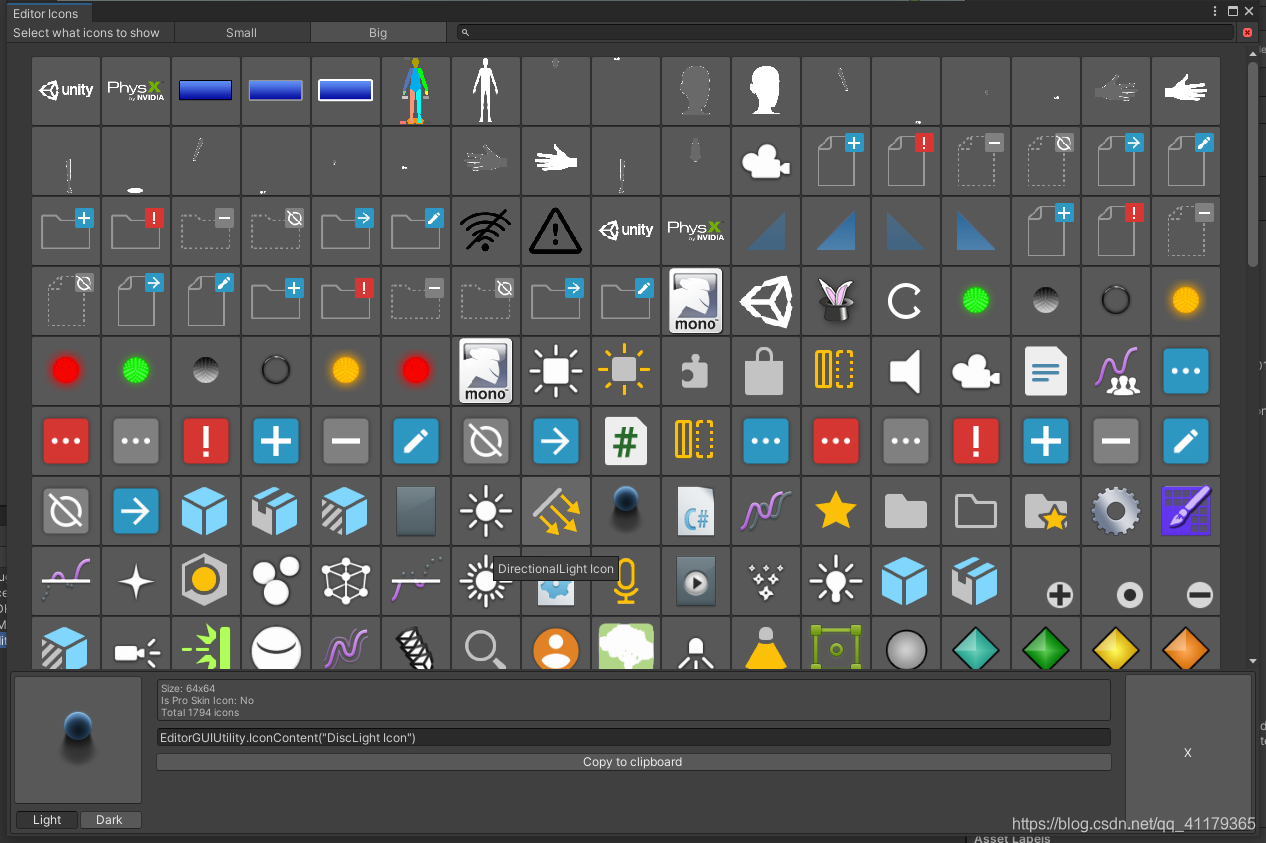Click the DiscLight preview thumbnail

[78, 740]
